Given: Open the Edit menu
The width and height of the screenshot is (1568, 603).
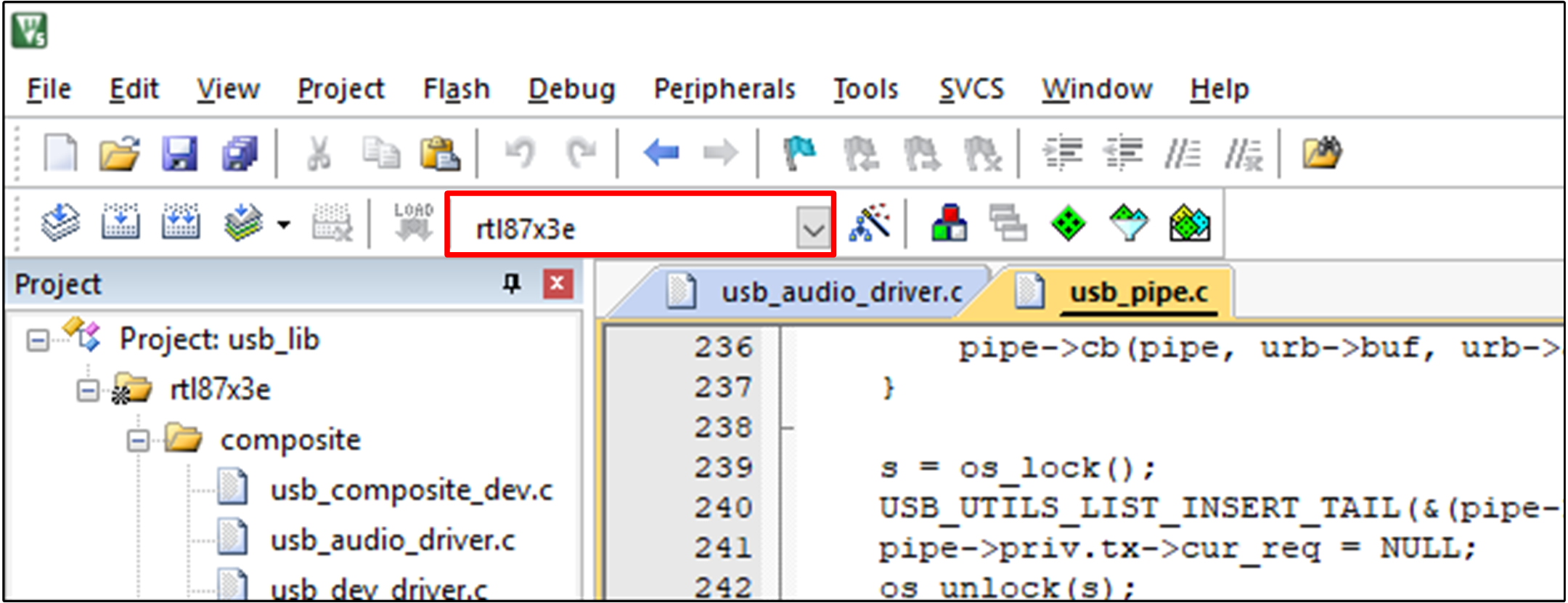Looking at the screenshot, I should coord(134,89).
